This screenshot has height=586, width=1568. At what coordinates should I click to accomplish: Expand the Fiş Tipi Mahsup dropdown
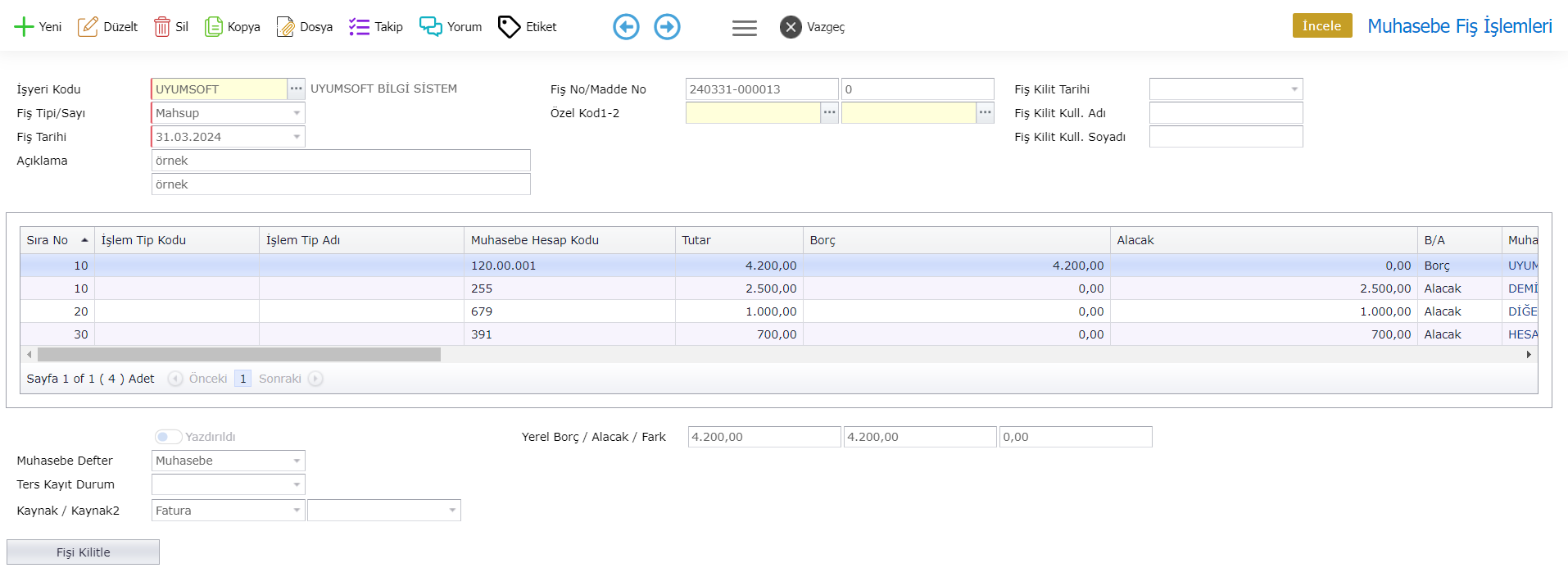coord(297,113)
